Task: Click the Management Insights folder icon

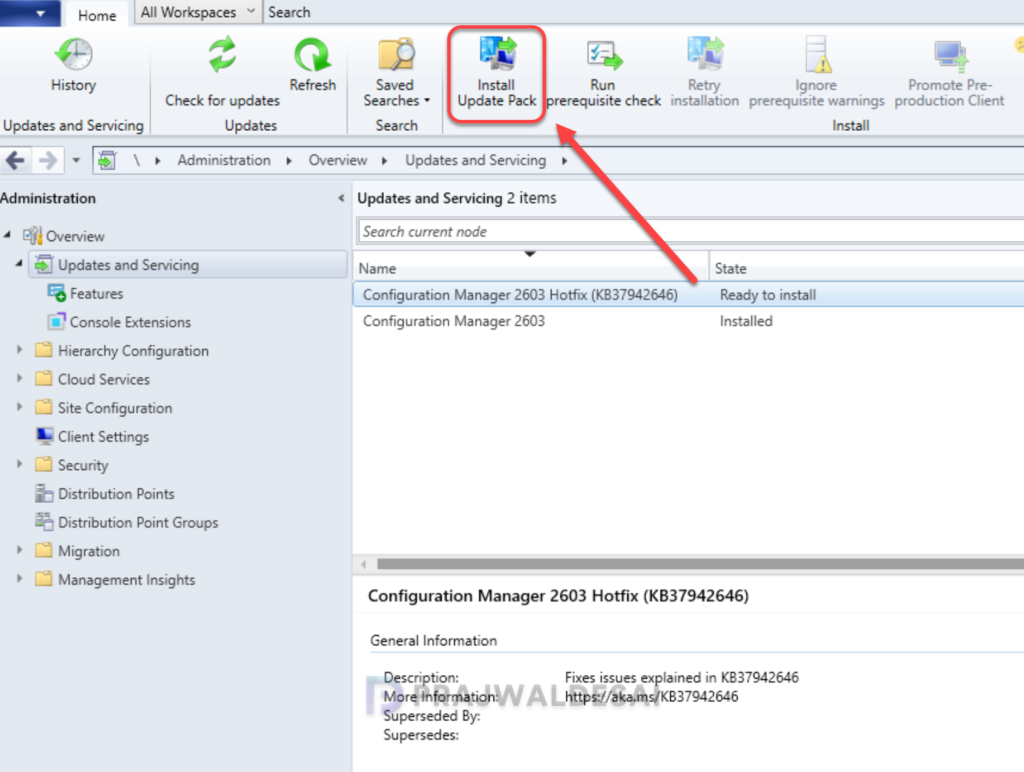Action: point(44,579)
